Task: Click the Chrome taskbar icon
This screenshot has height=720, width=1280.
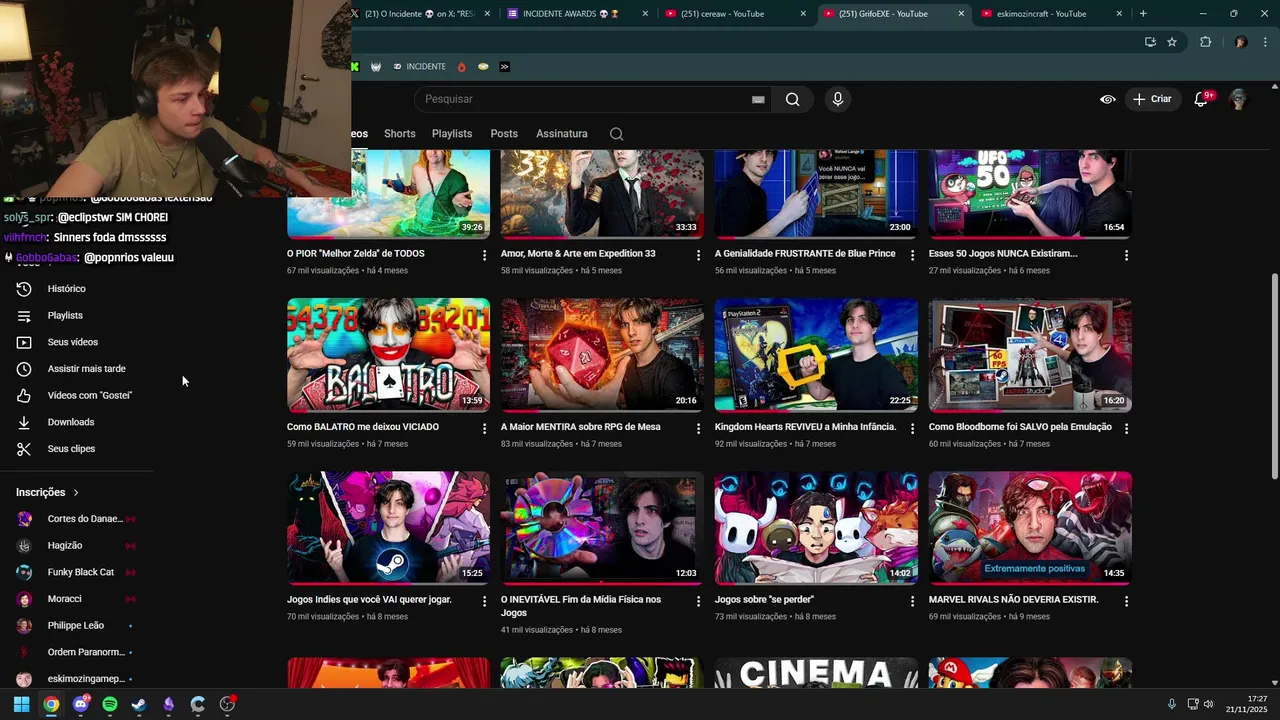Action: coord(51,704)
